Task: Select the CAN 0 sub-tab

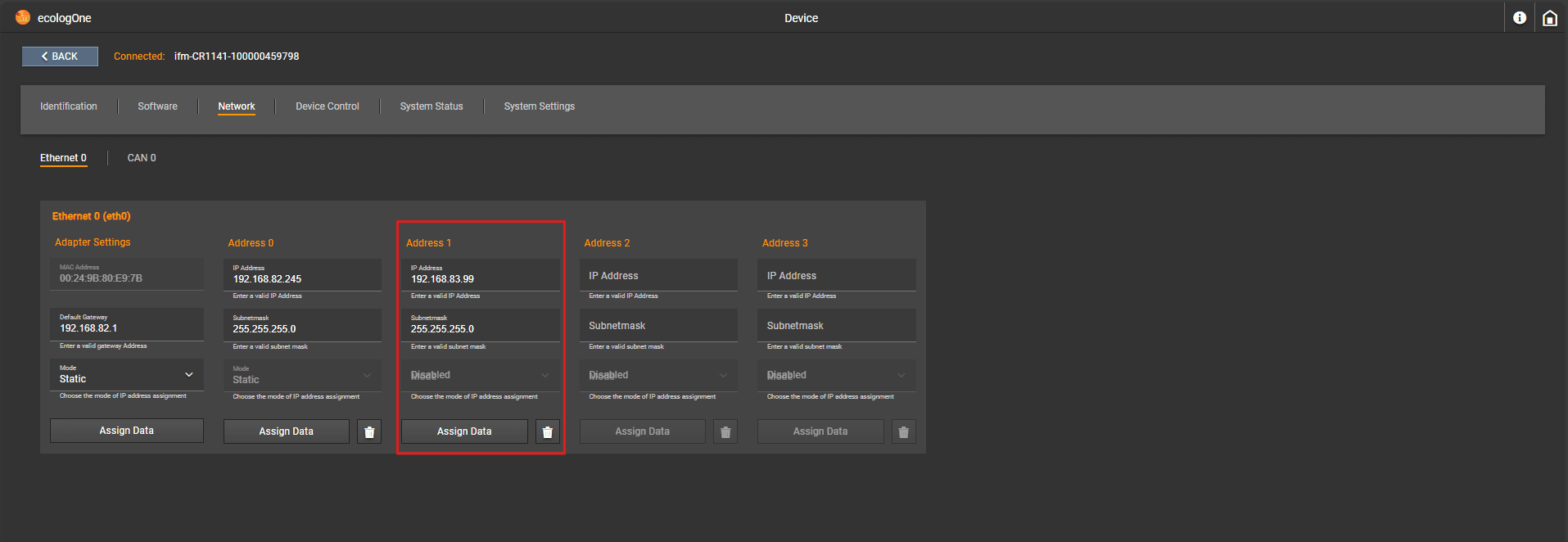Action: click(142, 158)
